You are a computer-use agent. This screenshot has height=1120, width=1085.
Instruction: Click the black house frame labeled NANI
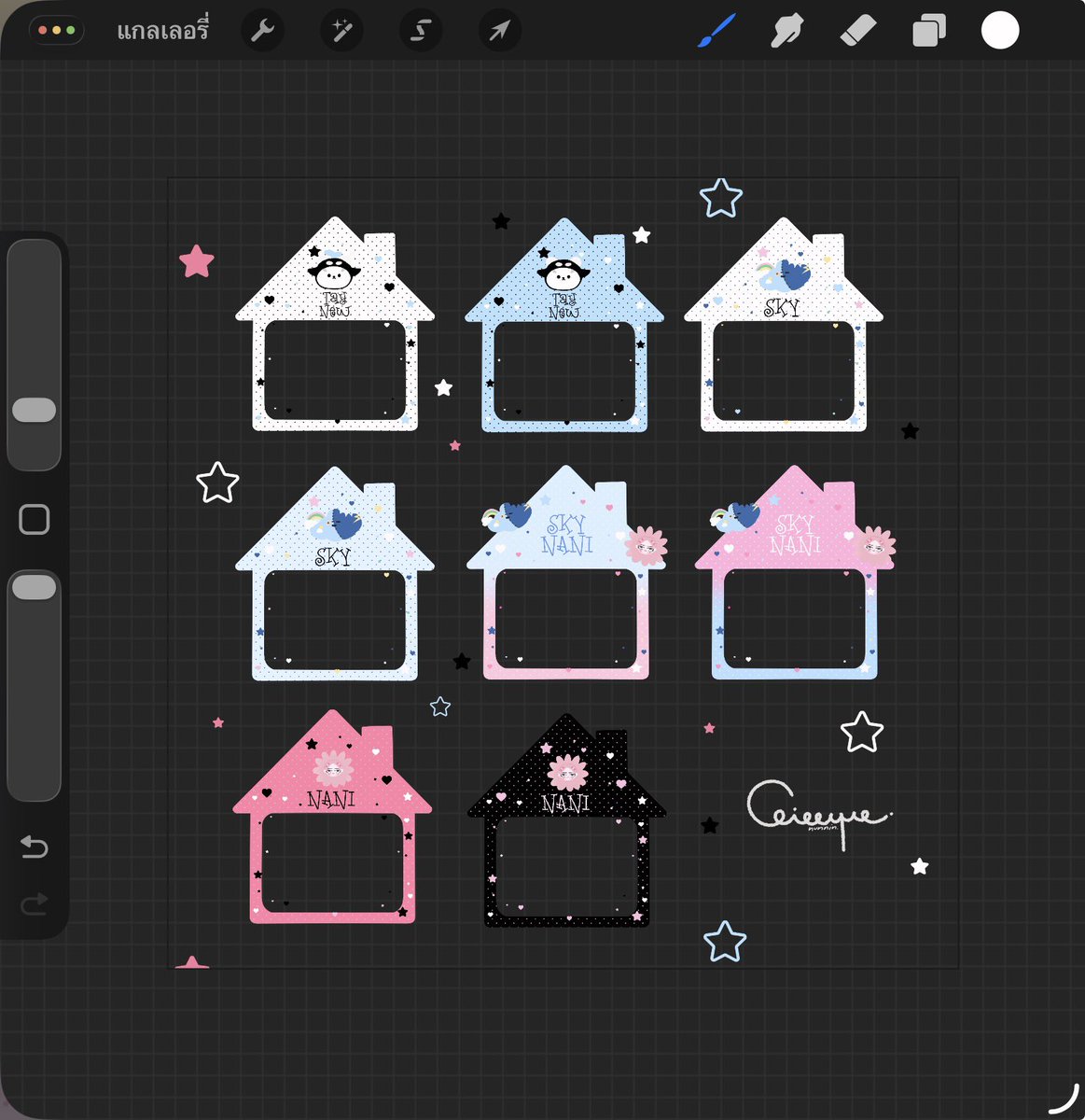point(566,820)
